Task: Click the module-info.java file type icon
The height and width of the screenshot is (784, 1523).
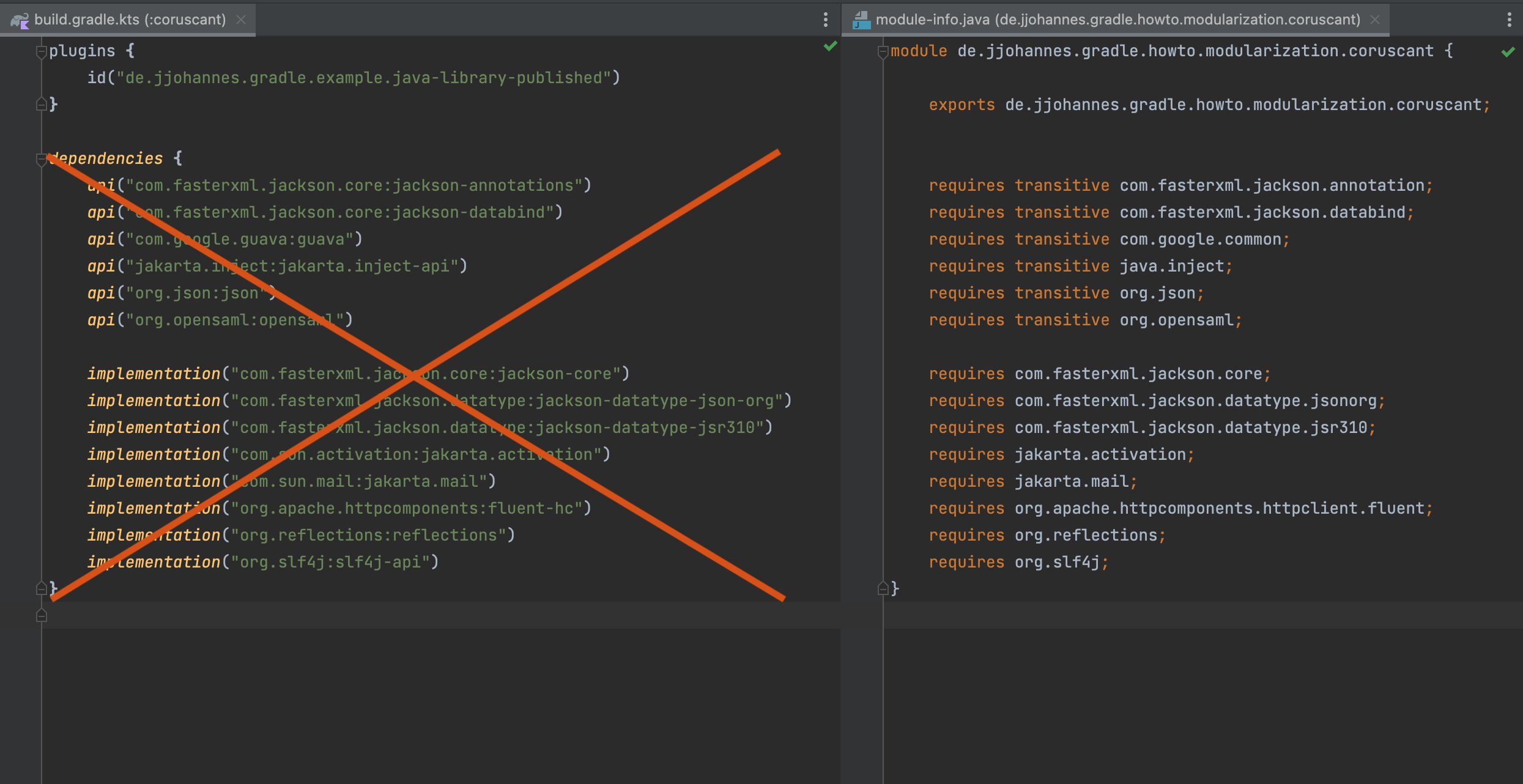Action: (862, 20)
